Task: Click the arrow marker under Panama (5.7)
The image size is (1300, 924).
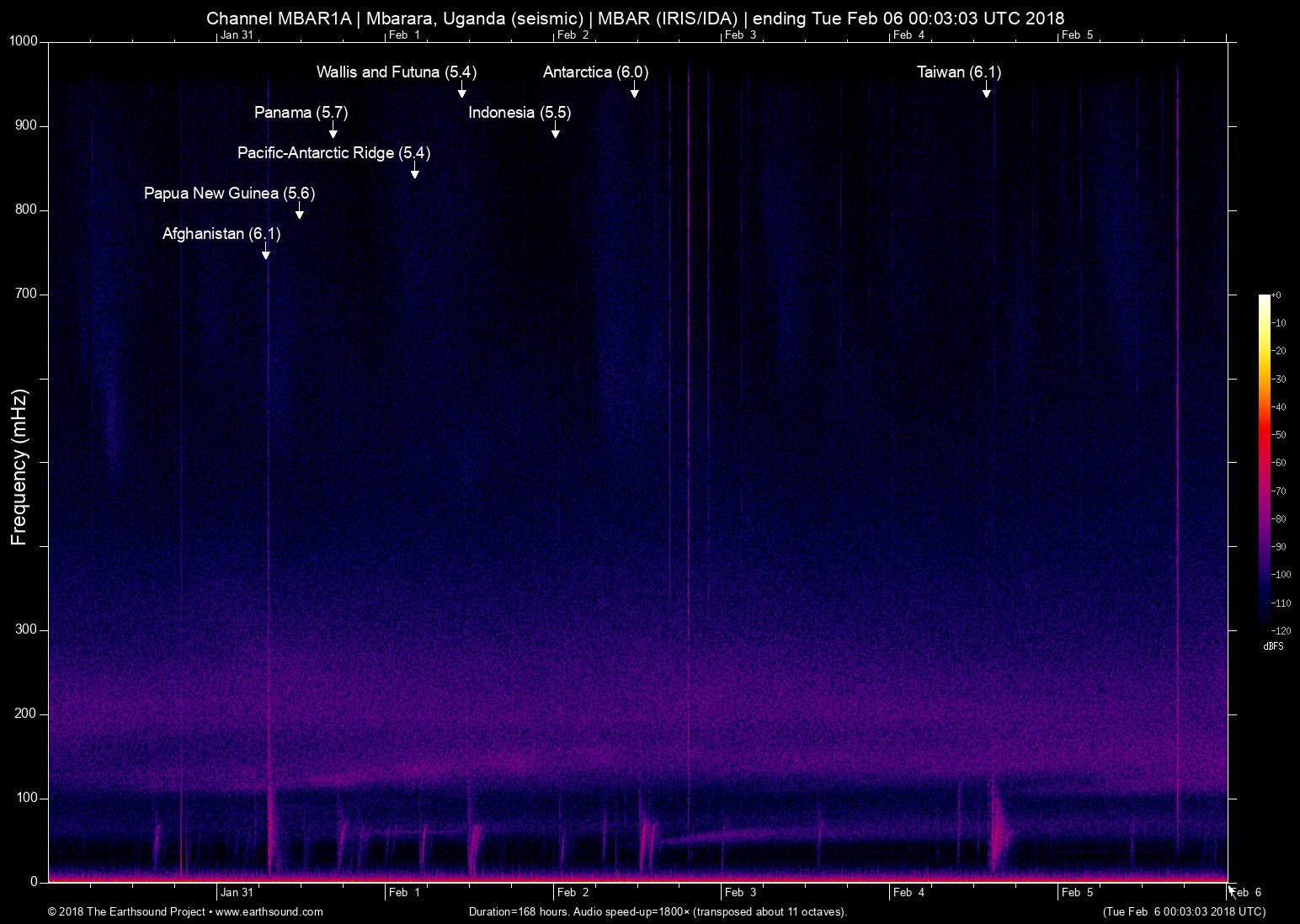Action: (333, 132)
